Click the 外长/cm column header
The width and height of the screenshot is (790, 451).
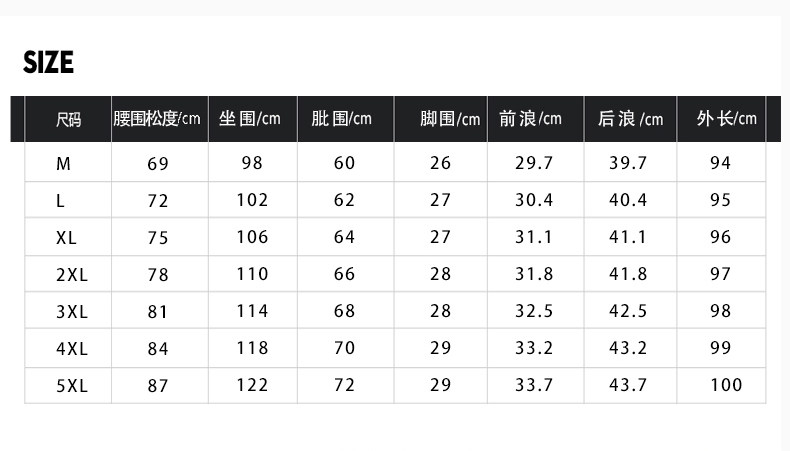727,119
